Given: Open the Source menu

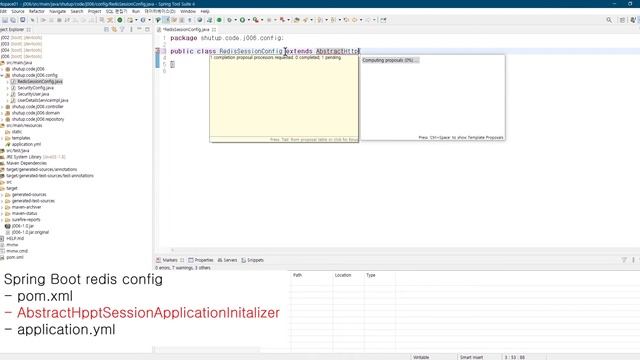Looking at the screenshot, I should pyautogui.click(x=18, y=11).
